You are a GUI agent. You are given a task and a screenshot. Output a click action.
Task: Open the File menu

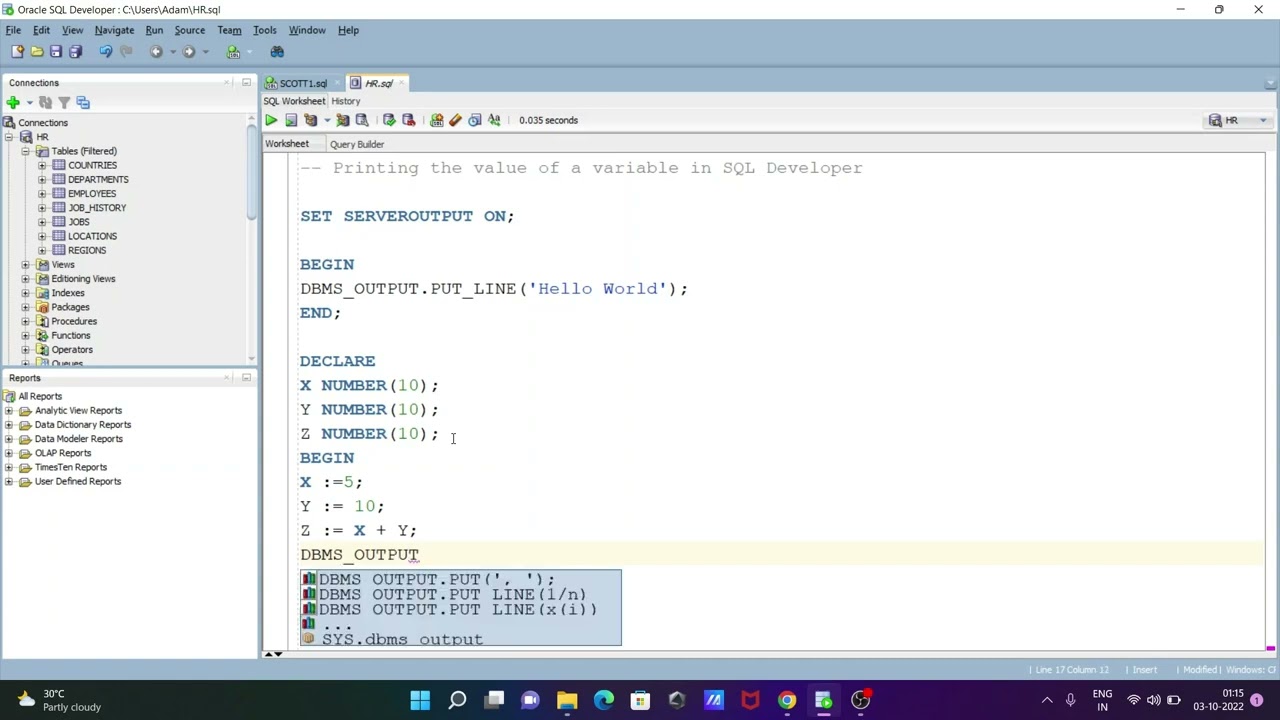pyautogui.click(x=13, y=30)
